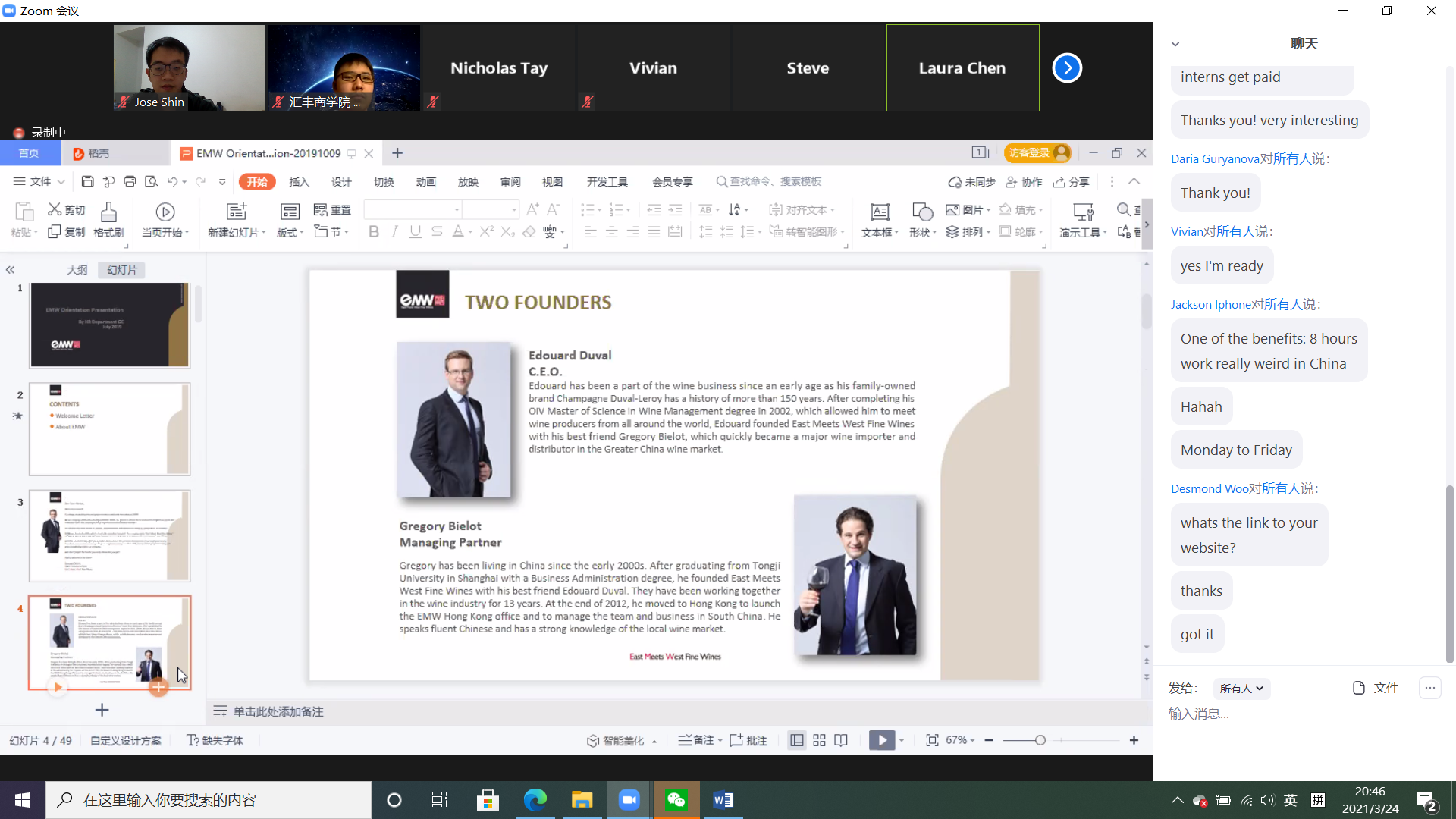Start slideshow from status bar play button
The height and width of the screenshot is (819, 1456).
pos(882,740)
